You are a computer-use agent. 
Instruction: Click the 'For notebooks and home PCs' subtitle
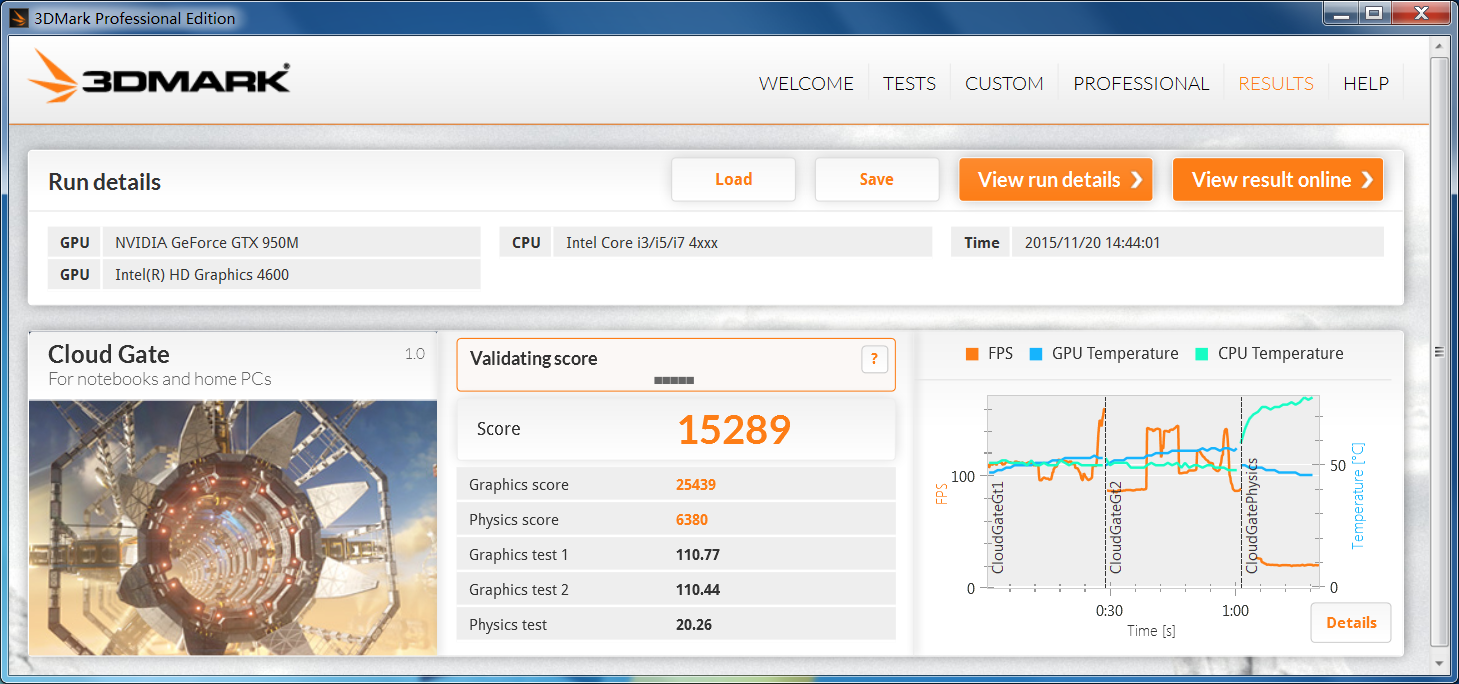[x=160, y=379]
